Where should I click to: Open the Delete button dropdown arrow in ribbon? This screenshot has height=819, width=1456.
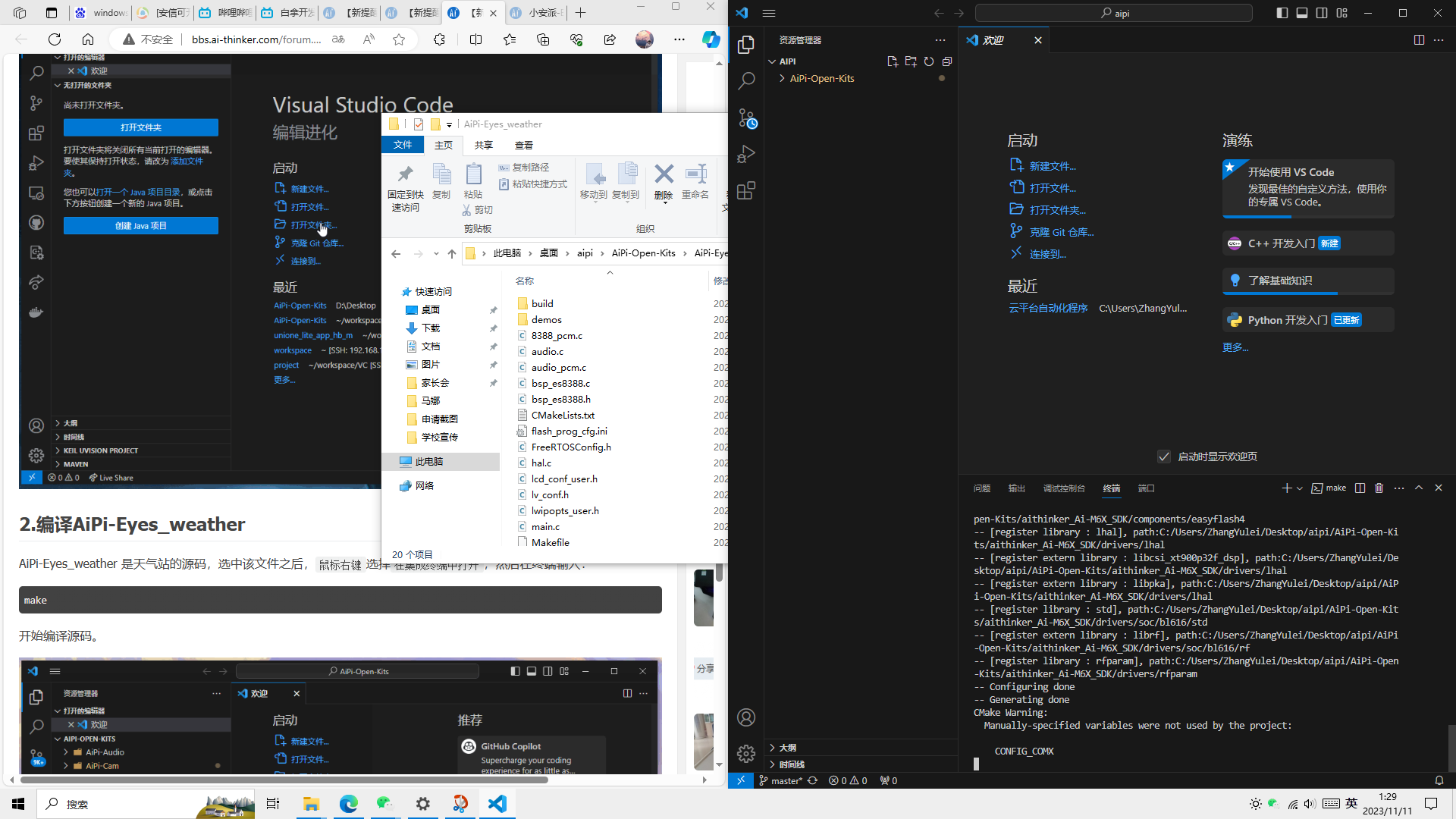click(664, 203)
